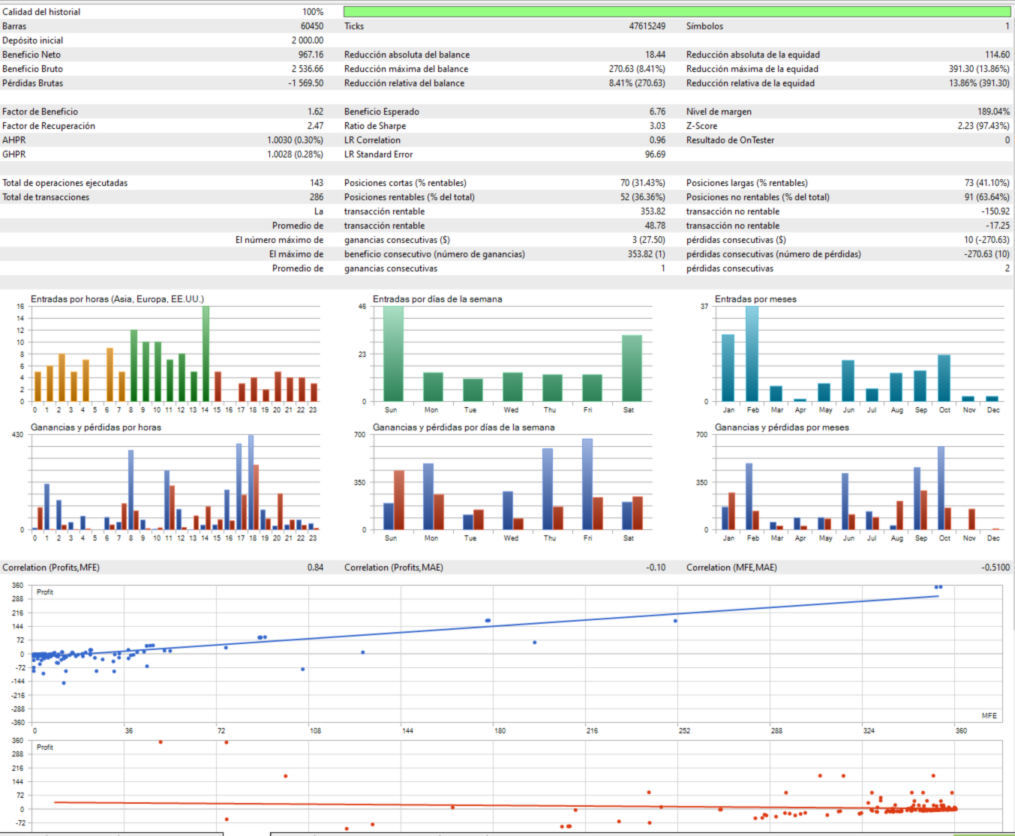Viewport: 1015px width, 836px height.
Task: Click the green history quality progress bar
Action: [x=676, y=12]
